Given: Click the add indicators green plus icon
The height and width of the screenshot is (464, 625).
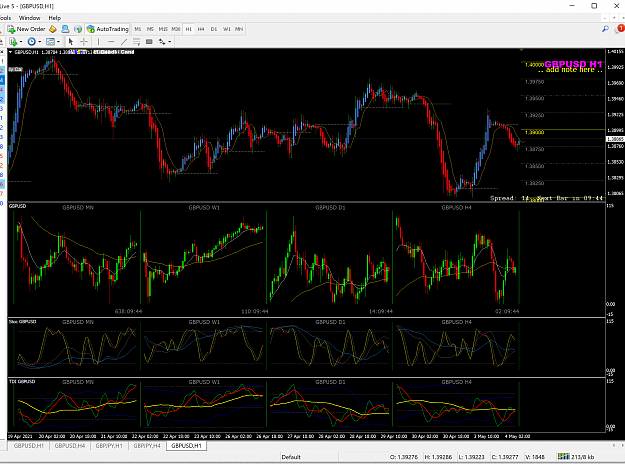Looking at the screenshot, I should click(x=13, y=41).
